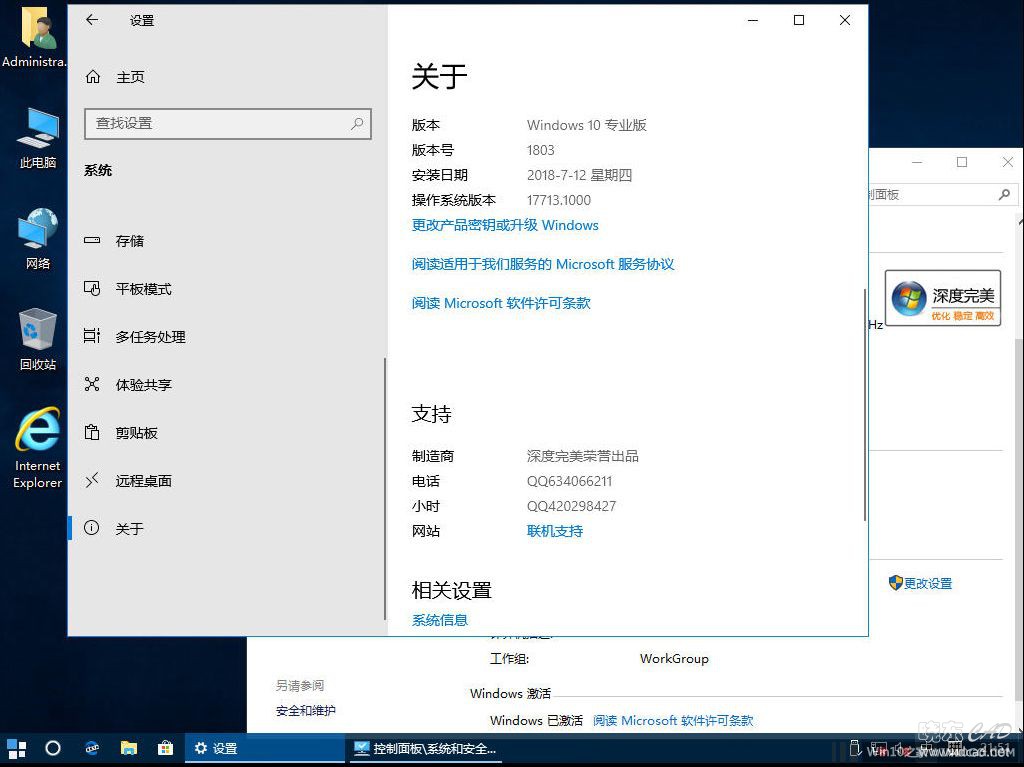1024x767 pixels.
Task: Click the Settings content vertical scrollbar
Action: (x=865, y=404)
